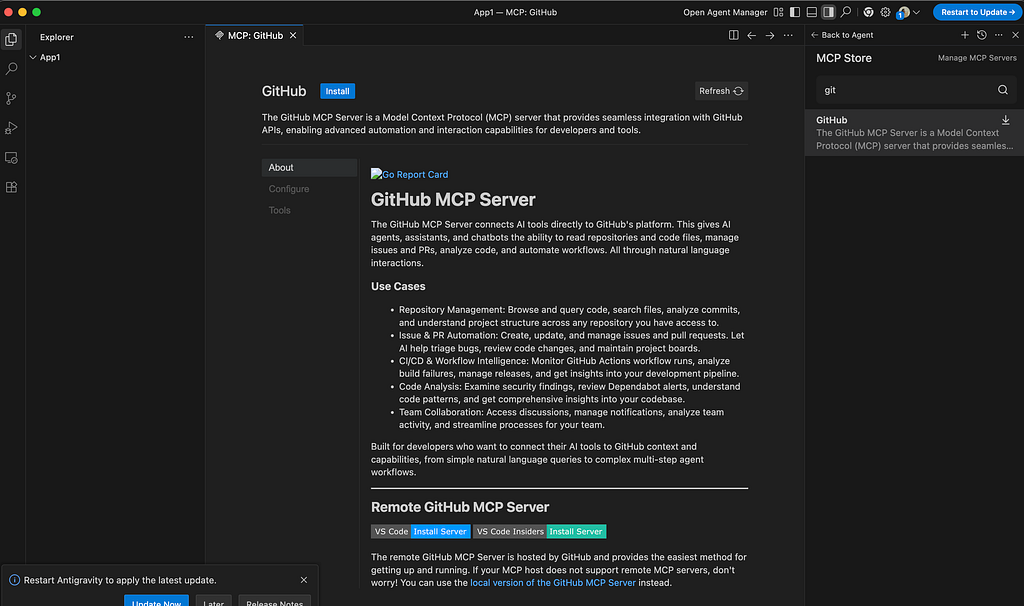Image resolution: width=1024 pixels, height=606 pixels.
Task: Toggle the secondary side bar visibility
Action: 828,12
